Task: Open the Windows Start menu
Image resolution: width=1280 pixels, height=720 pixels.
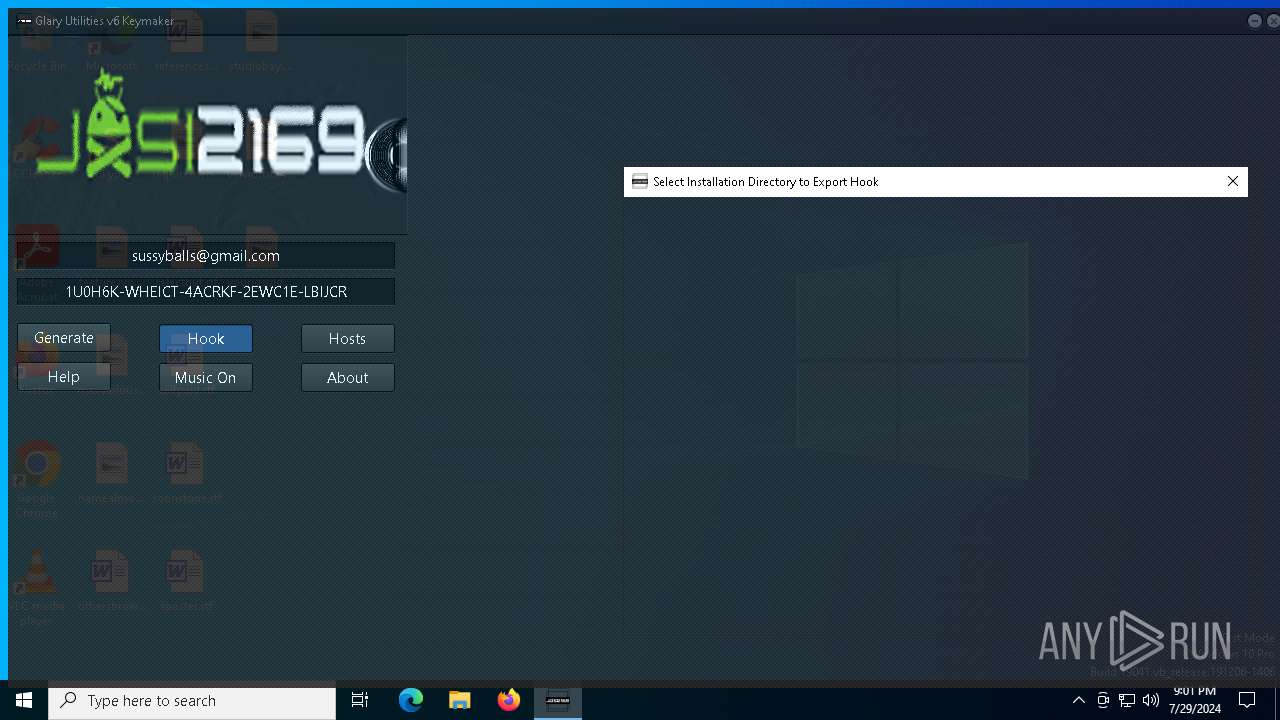Action: click(x=24, y=700)
